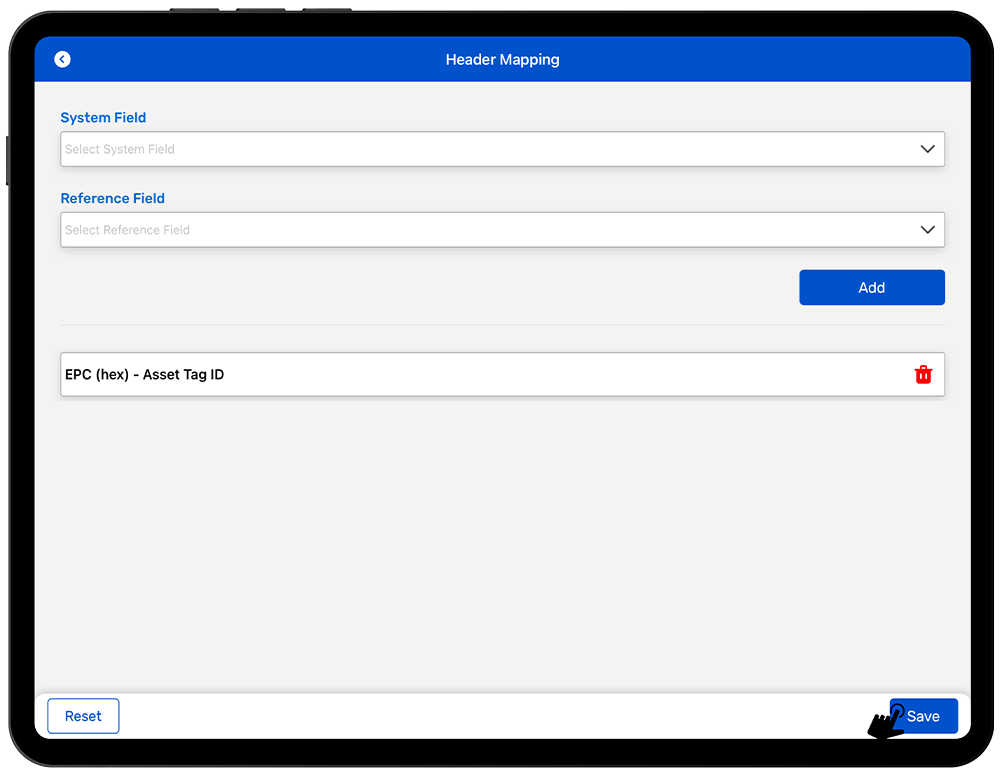
Task: Delete the EPC (hex) mapping with trash icon
Action: tap(923, 375)
